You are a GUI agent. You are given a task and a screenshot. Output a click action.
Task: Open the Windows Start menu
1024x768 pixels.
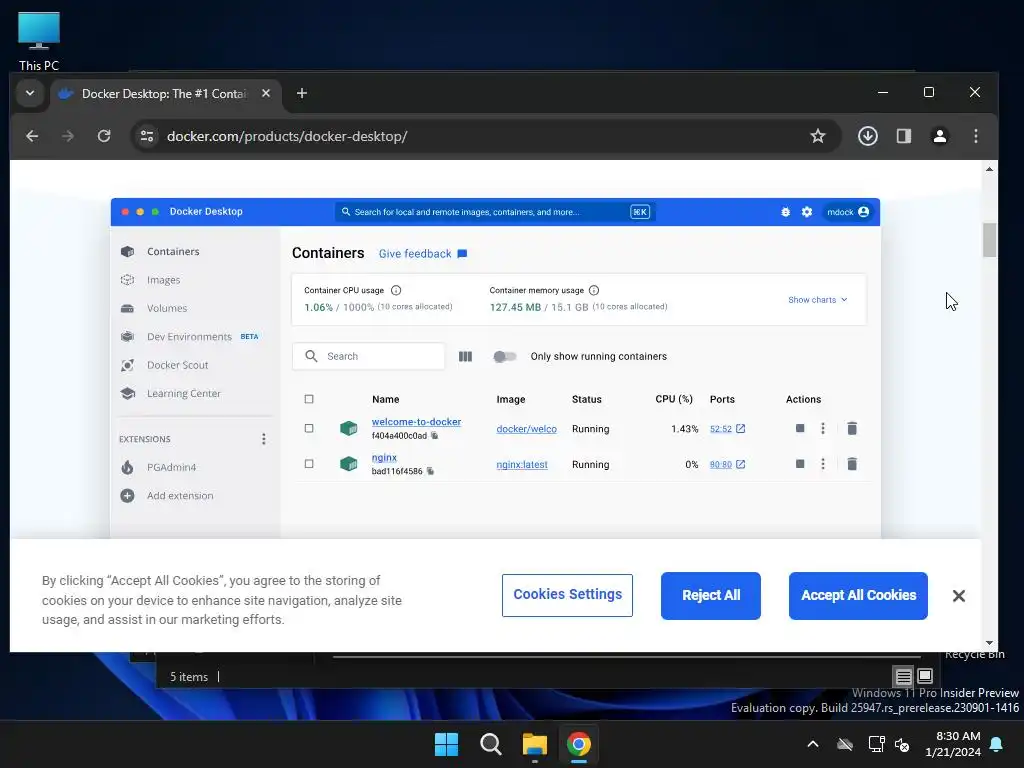[447, 744]
